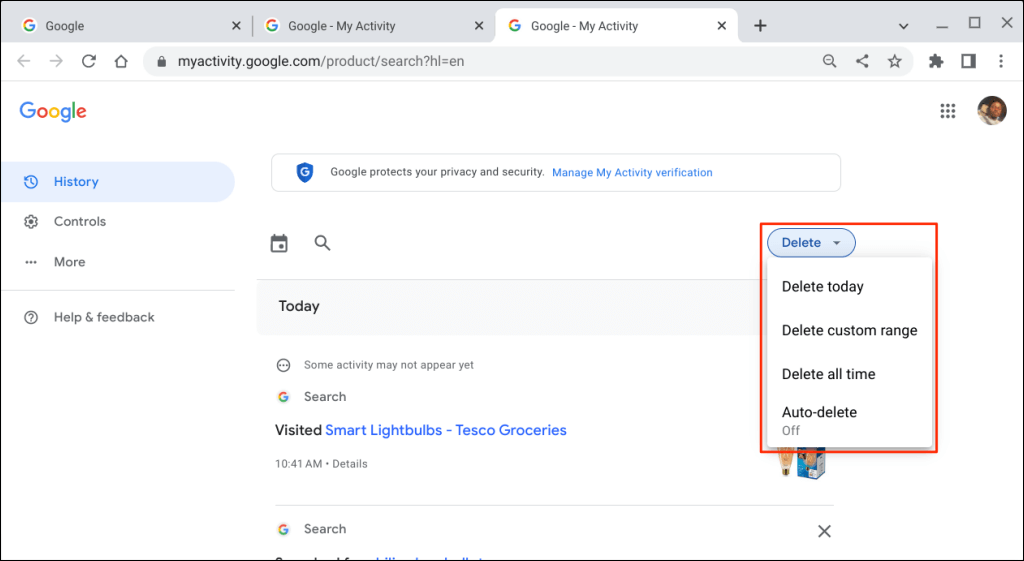1024x561 pixels.
Task: Select Delete today from menu
Action: pos(822,287)
